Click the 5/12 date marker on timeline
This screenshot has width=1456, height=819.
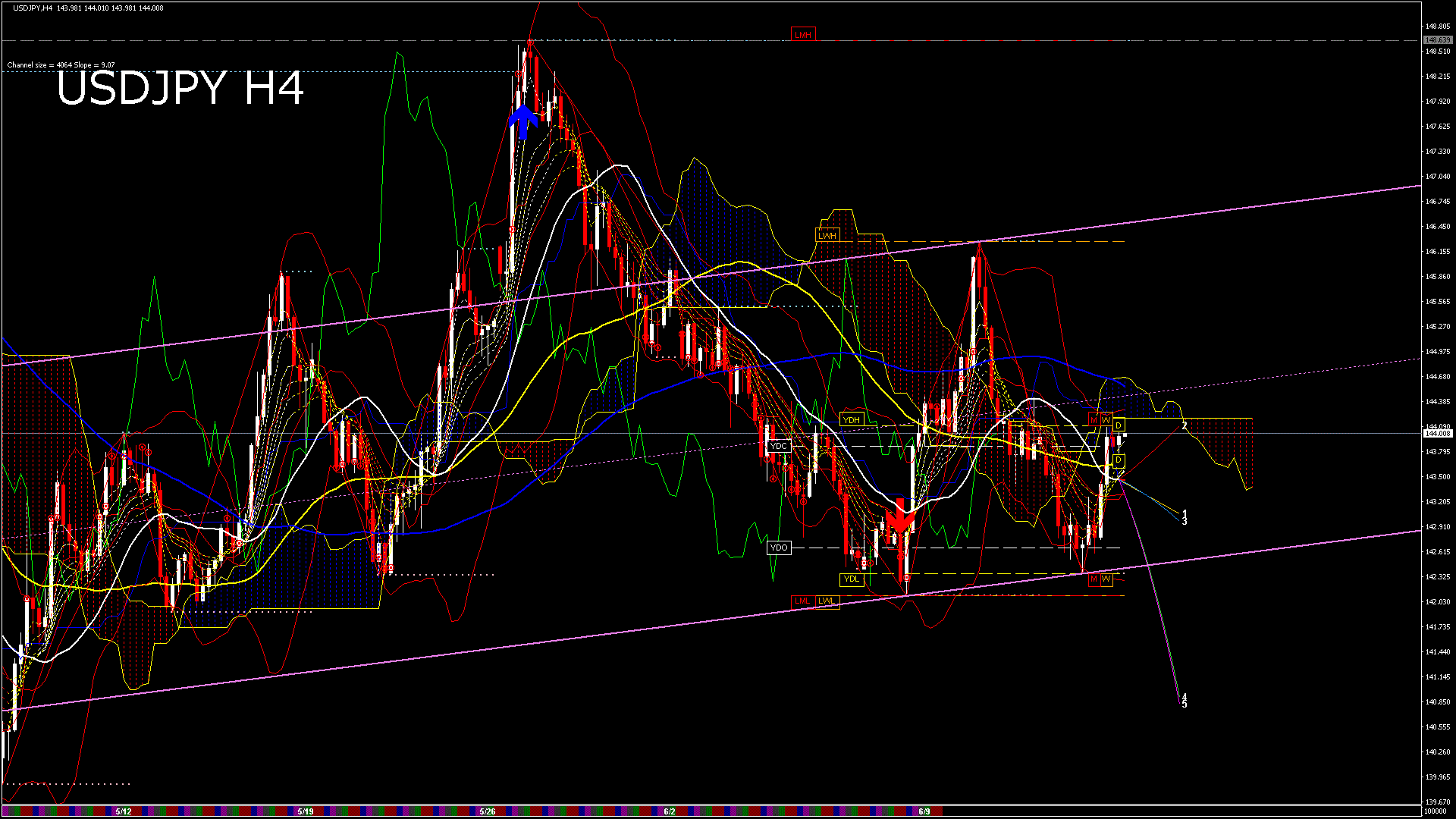pyautogui.click(x=124, y=811)
